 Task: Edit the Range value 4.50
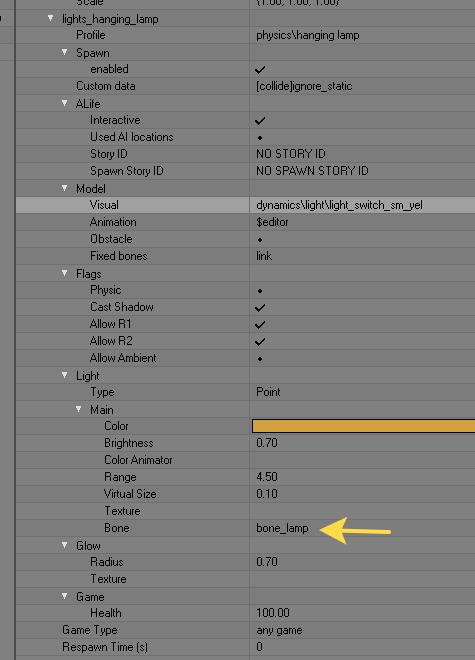coord(267,477)
